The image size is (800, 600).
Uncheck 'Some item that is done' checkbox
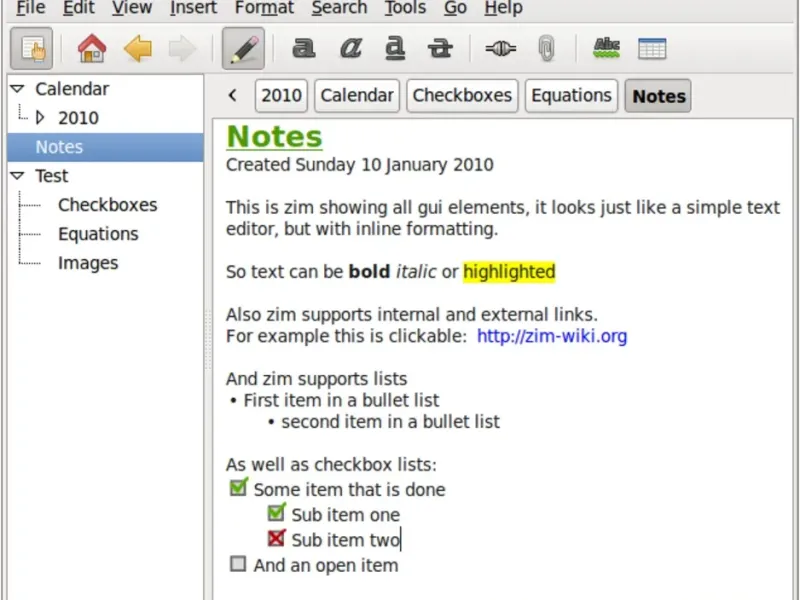pos(238,487)
